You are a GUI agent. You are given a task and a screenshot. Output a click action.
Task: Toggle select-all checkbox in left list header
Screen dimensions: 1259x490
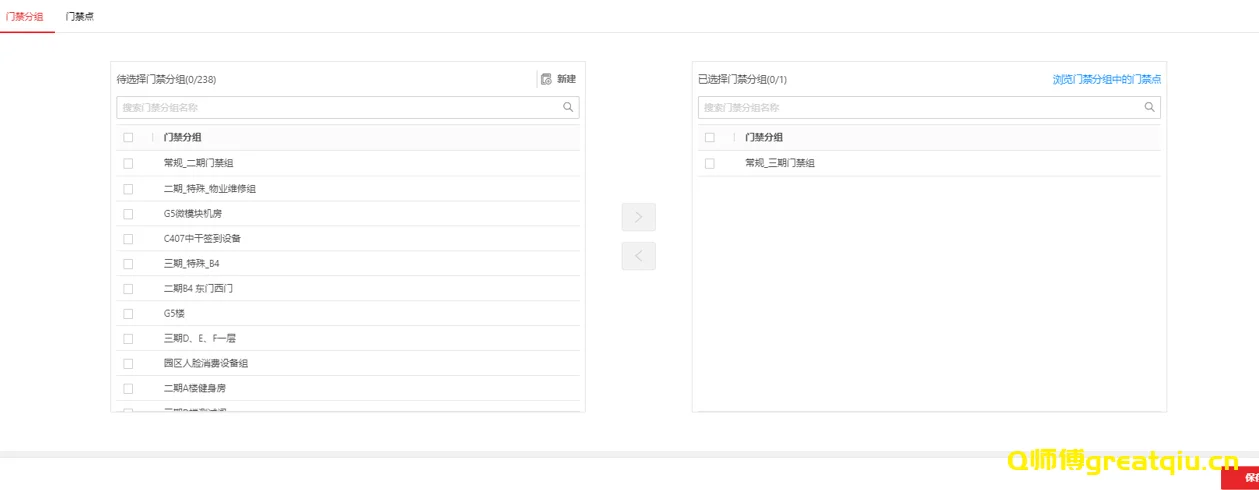tap(128, 138)
